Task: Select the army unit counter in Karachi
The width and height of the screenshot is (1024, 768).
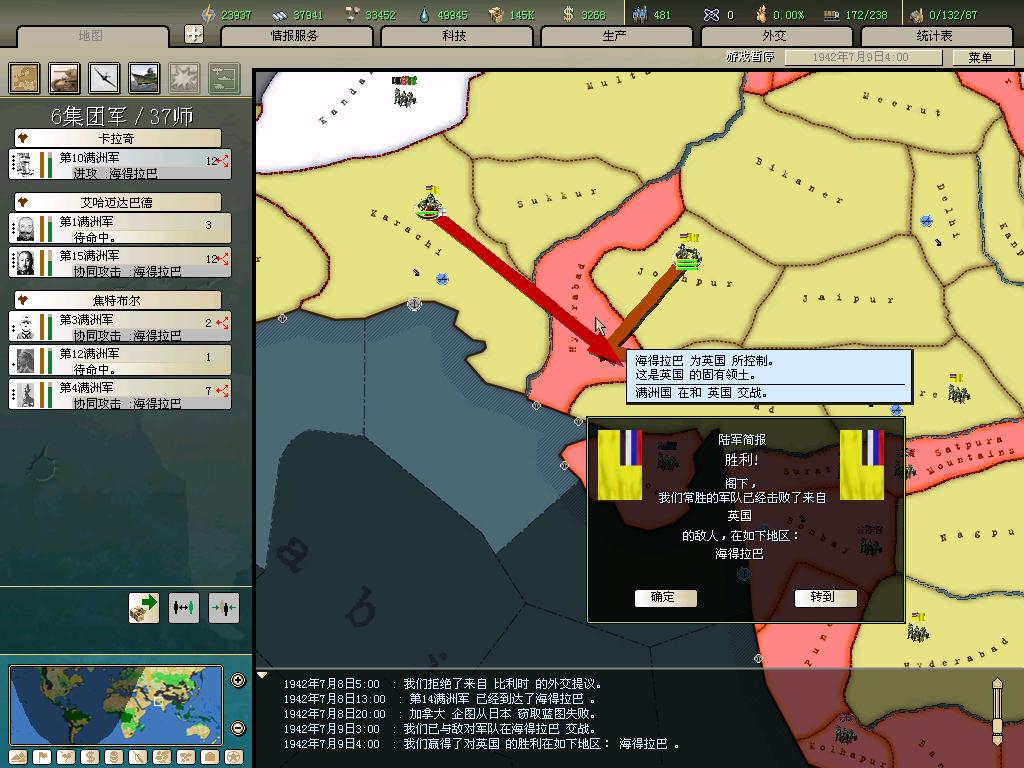Action: tap(429, 203)
